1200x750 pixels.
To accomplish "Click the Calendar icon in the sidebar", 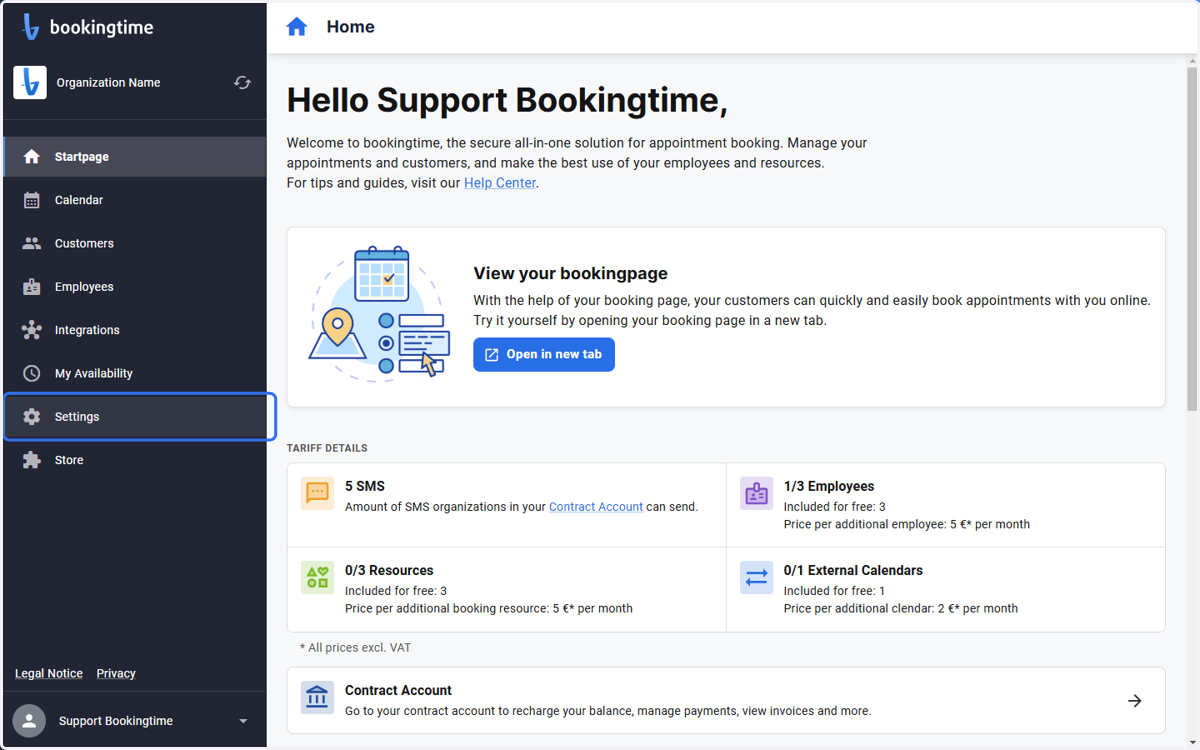I will 32,200.
